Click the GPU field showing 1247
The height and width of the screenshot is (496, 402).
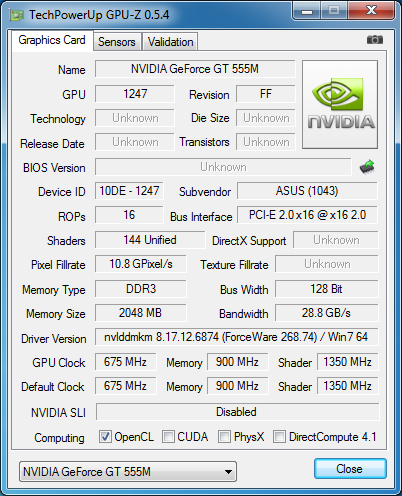[135, 94]
